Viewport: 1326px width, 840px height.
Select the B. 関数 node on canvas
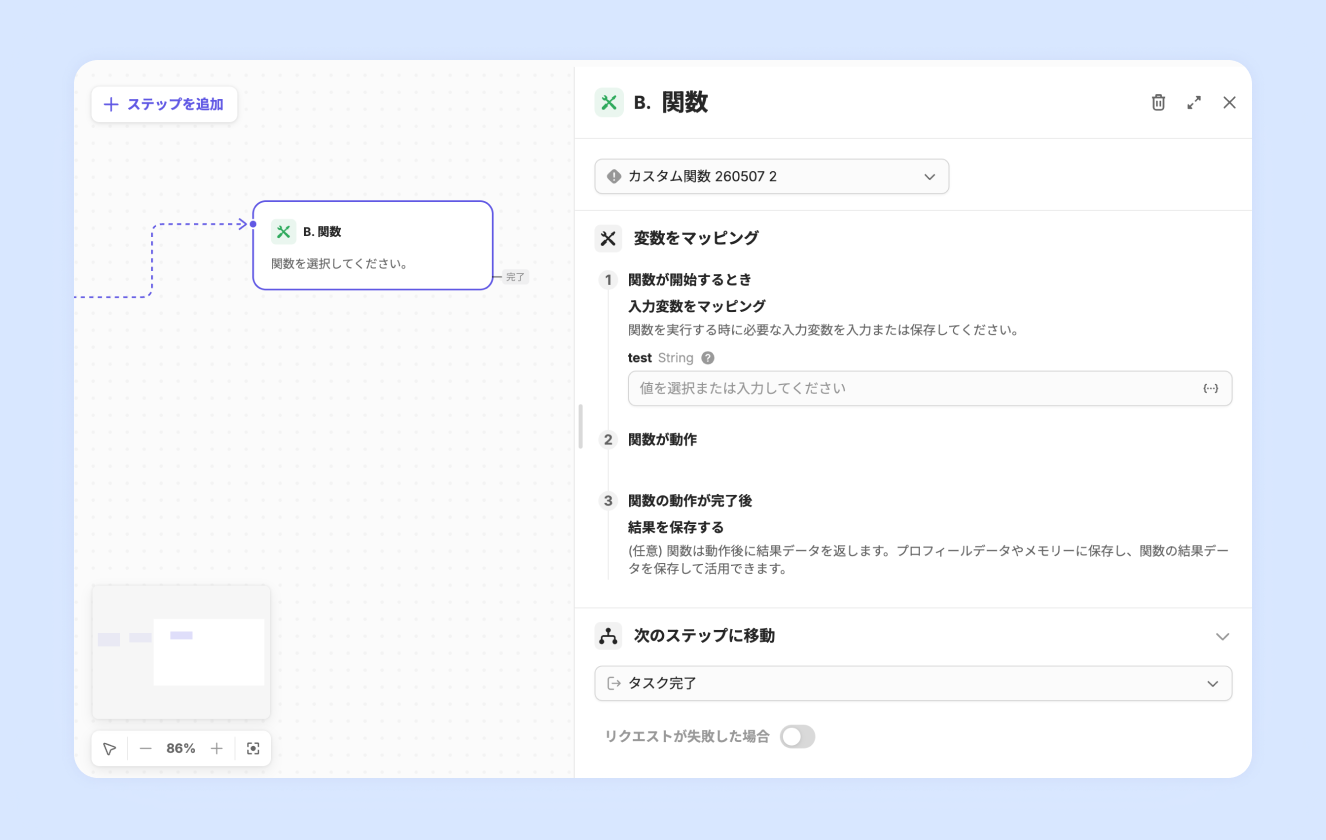coord(373,245)
